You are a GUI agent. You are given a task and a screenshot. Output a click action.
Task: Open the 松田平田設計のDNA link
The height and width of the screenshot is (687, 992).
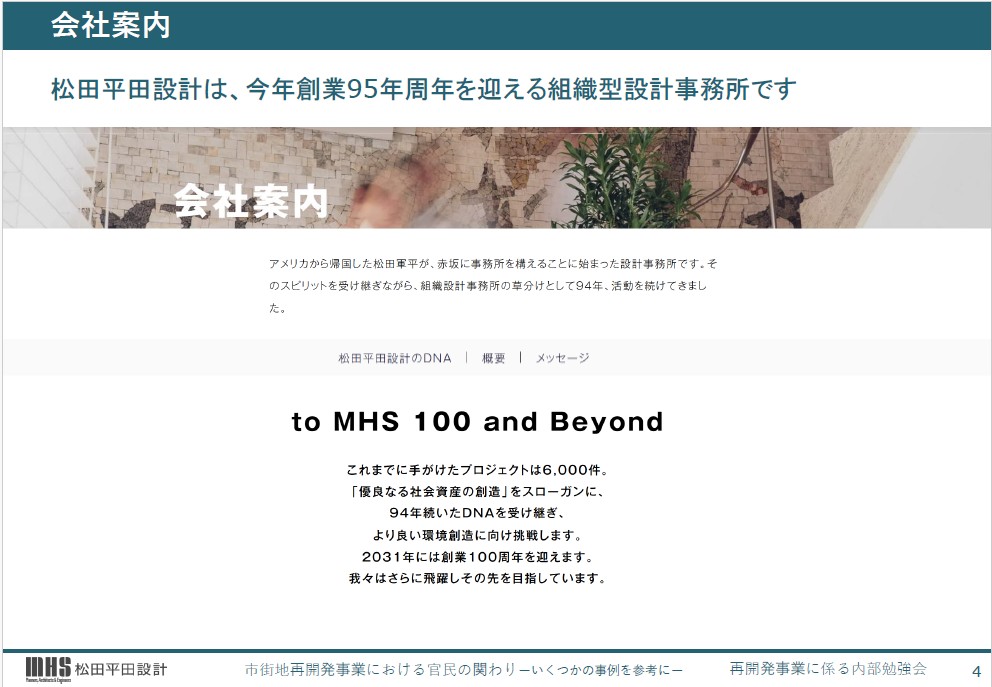[395, 358]
